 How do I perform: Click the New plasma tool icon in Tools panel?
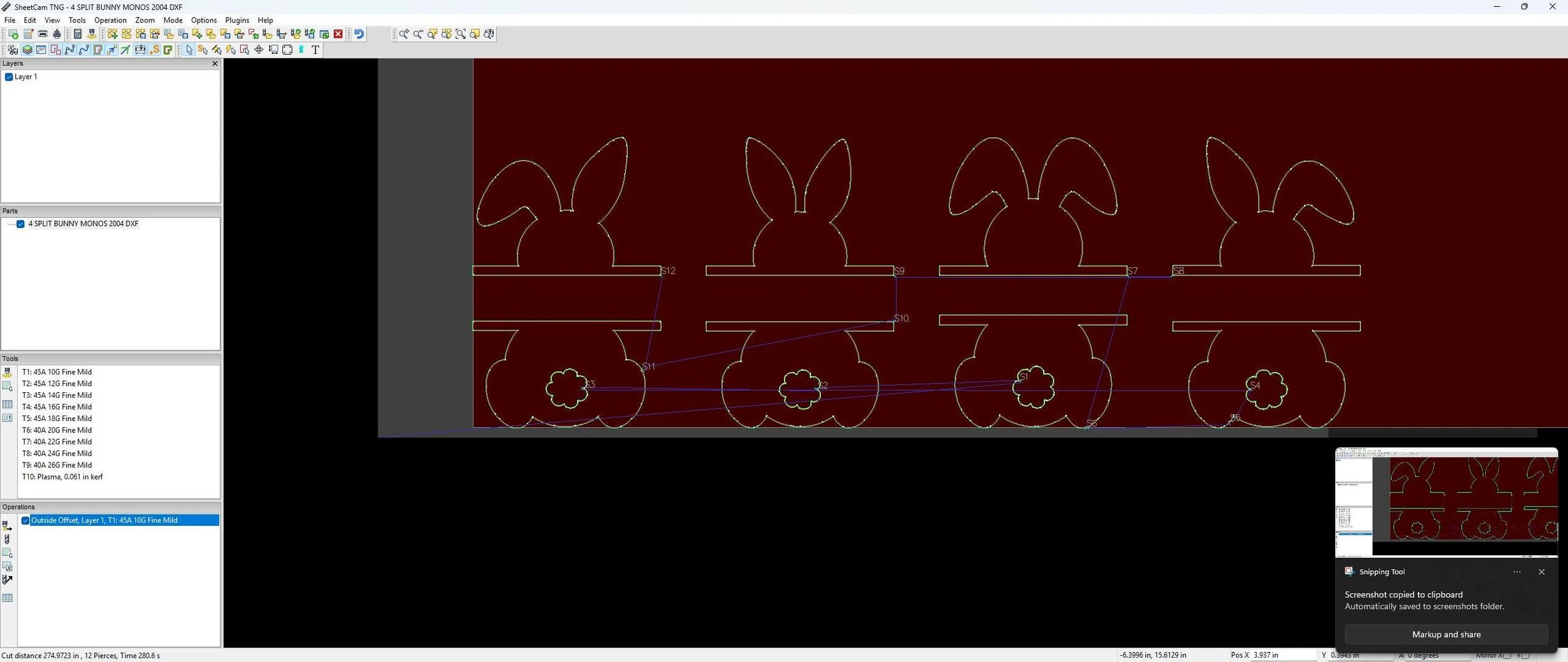click(8, 372)
